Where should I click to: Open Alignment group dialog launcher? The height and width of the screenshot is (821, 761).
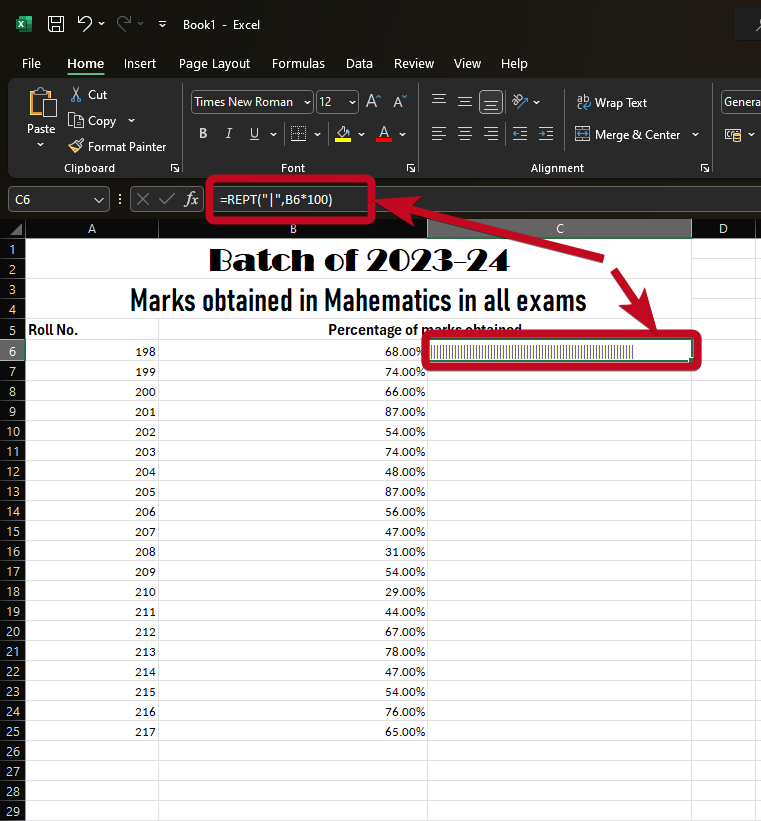coord(705,168)
